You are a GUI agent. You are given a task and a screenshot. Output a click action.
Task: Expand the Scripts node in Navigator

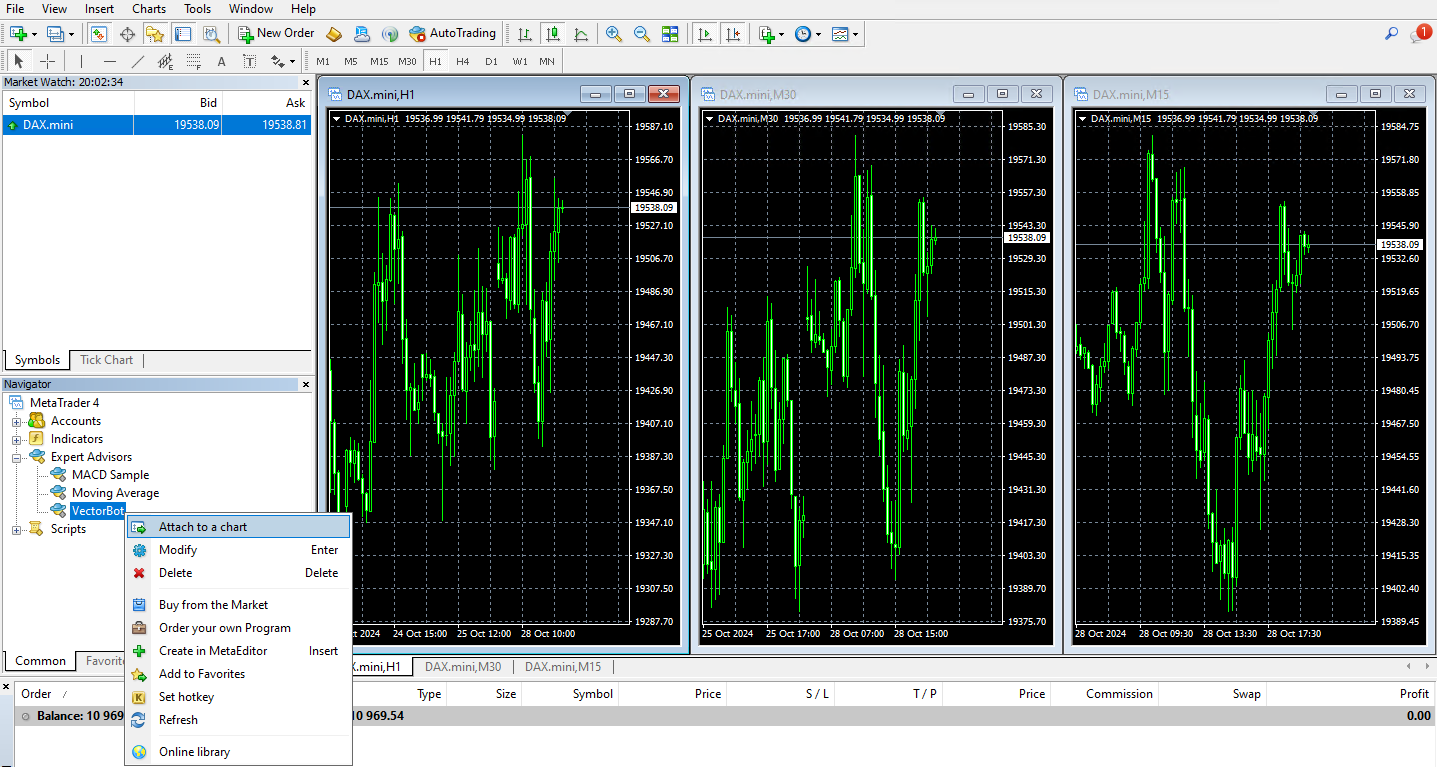16,529
